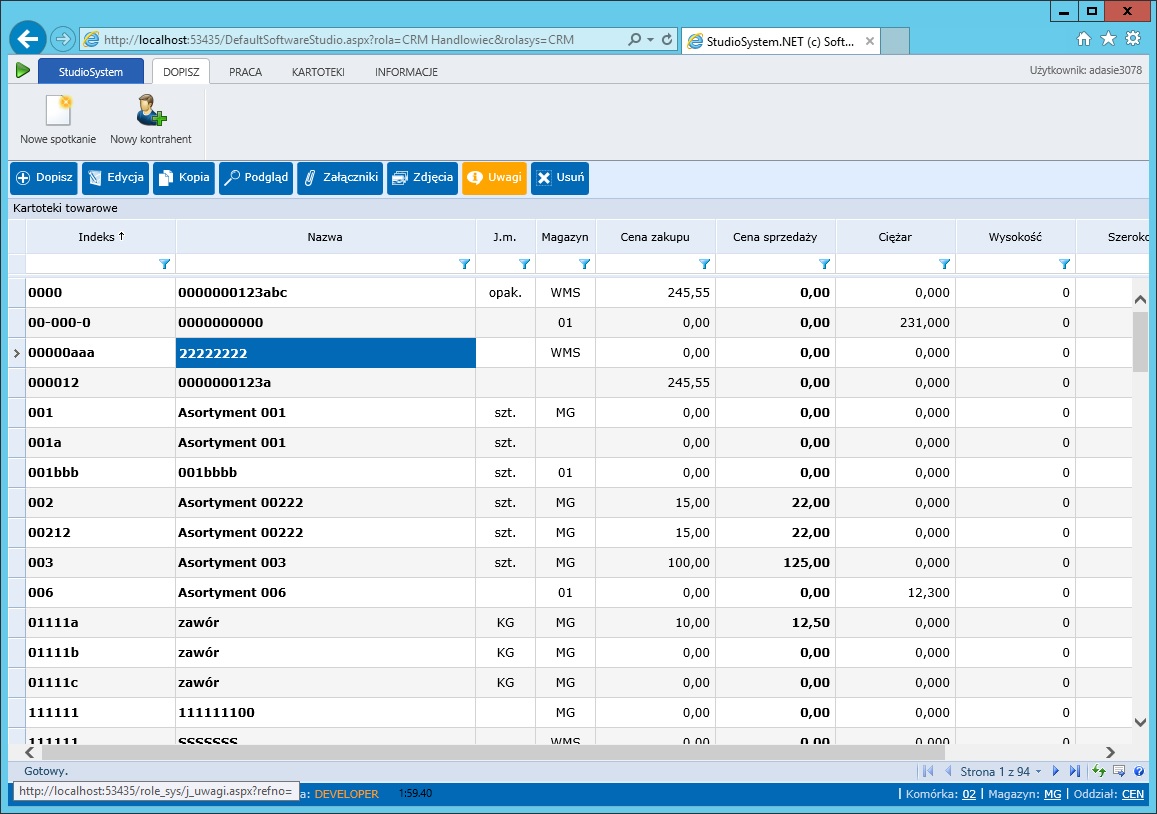Viewport: 1157px width, 814px height.
Task: Open Edycja for the selected record
Action: coord(116,178)
